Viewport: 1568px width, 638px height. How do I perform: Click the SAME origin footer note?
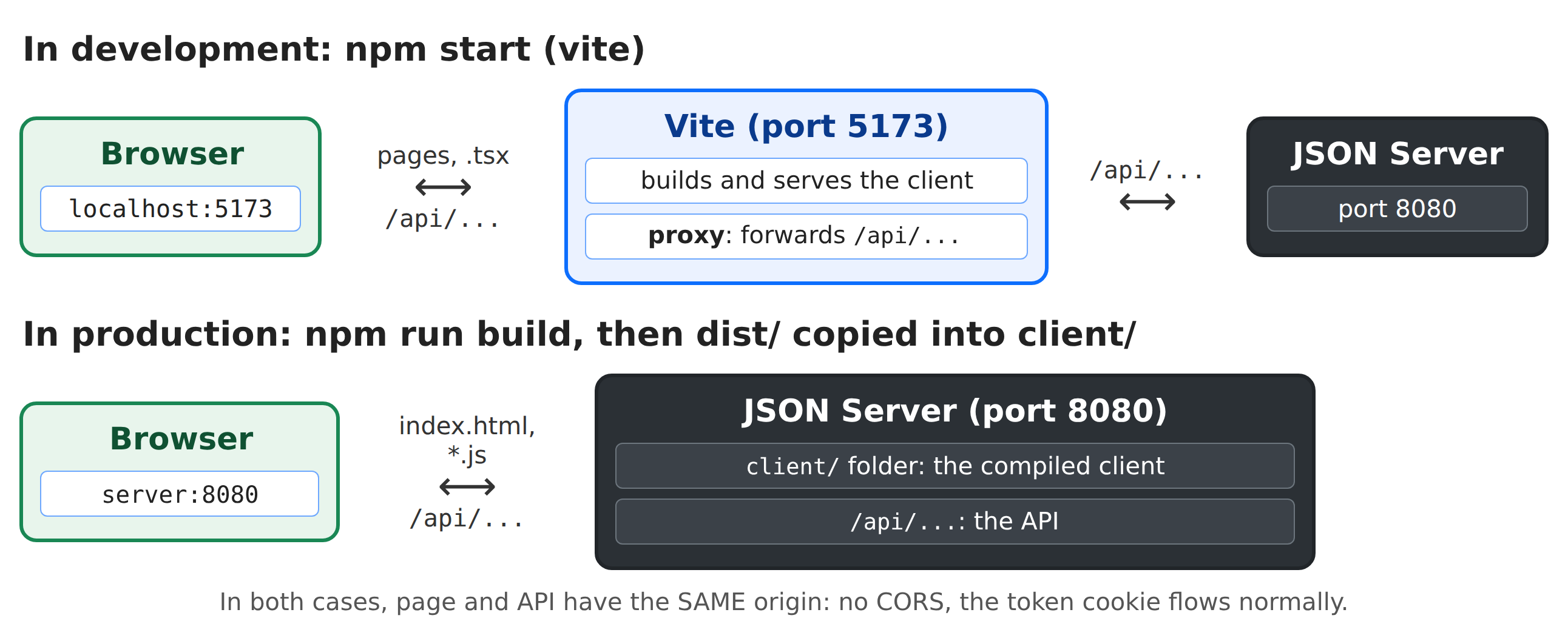click(x=783, y=602)
